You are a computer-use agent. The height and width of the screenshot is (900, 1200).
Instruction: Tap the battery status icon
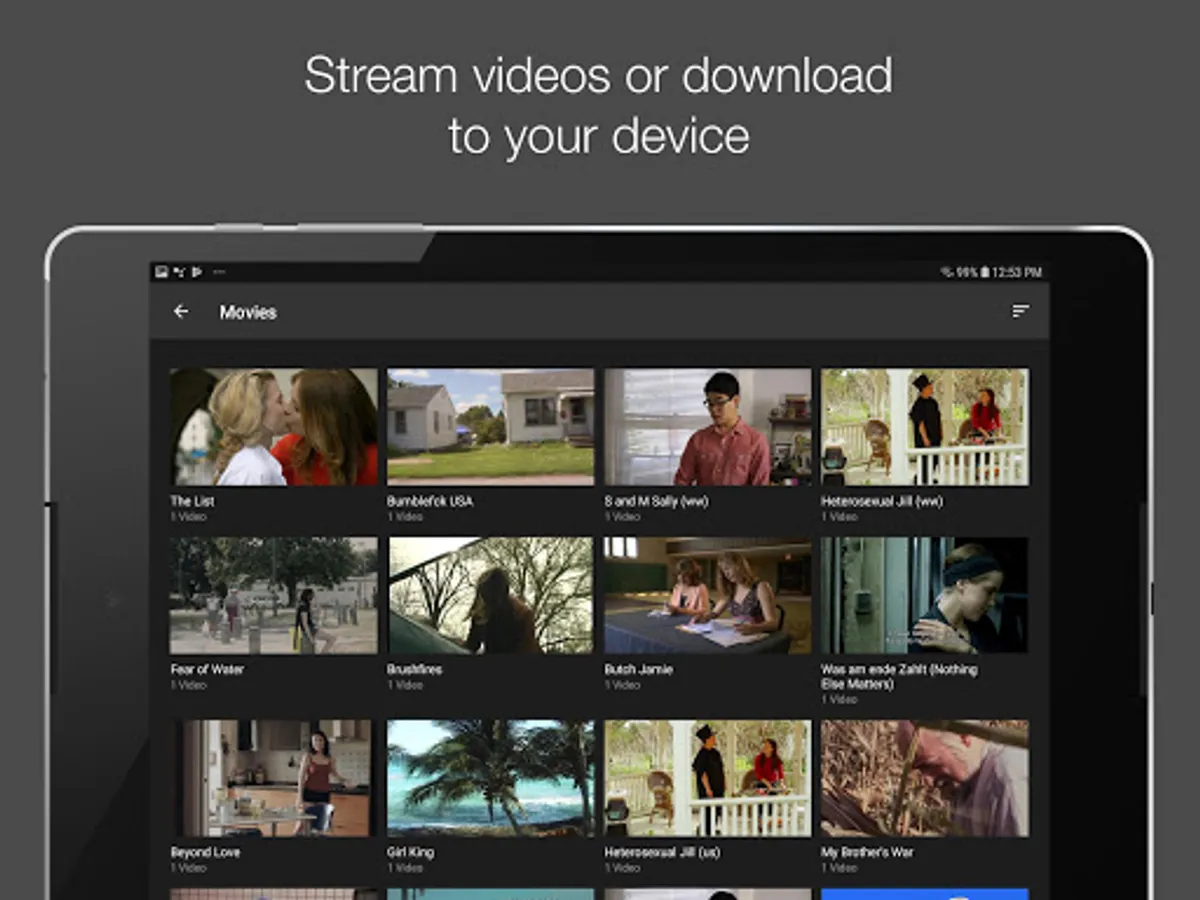(x=984, y=271)
